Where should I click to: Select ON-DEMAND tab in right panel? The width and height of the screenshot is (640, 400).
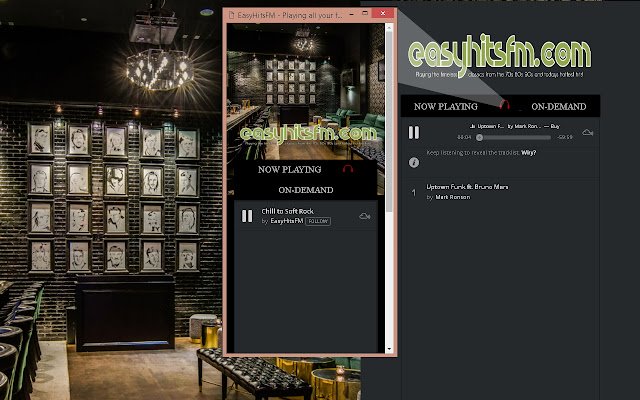pos(559,107)
